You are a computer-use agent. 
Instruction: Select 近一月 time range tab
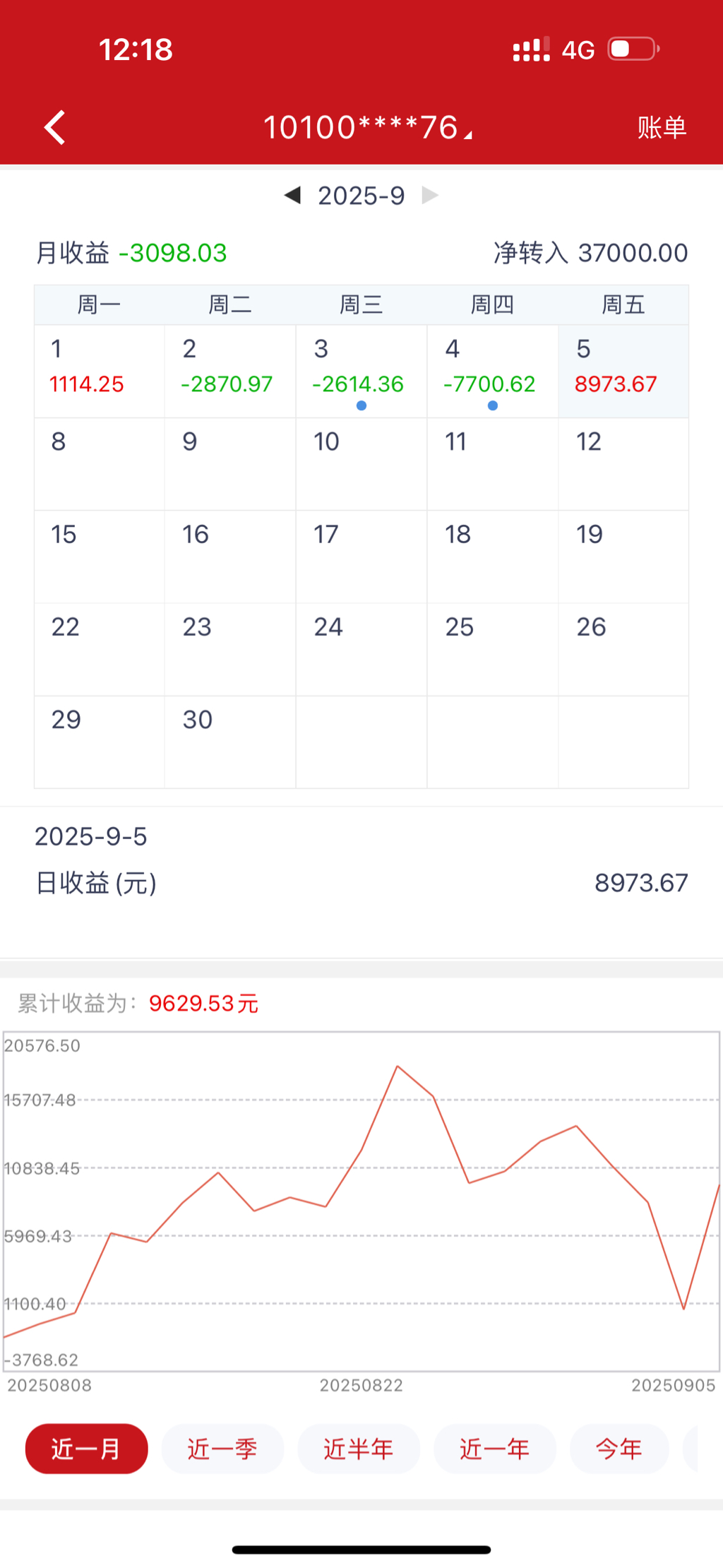pyautogui.click(x=86, y=1449)
